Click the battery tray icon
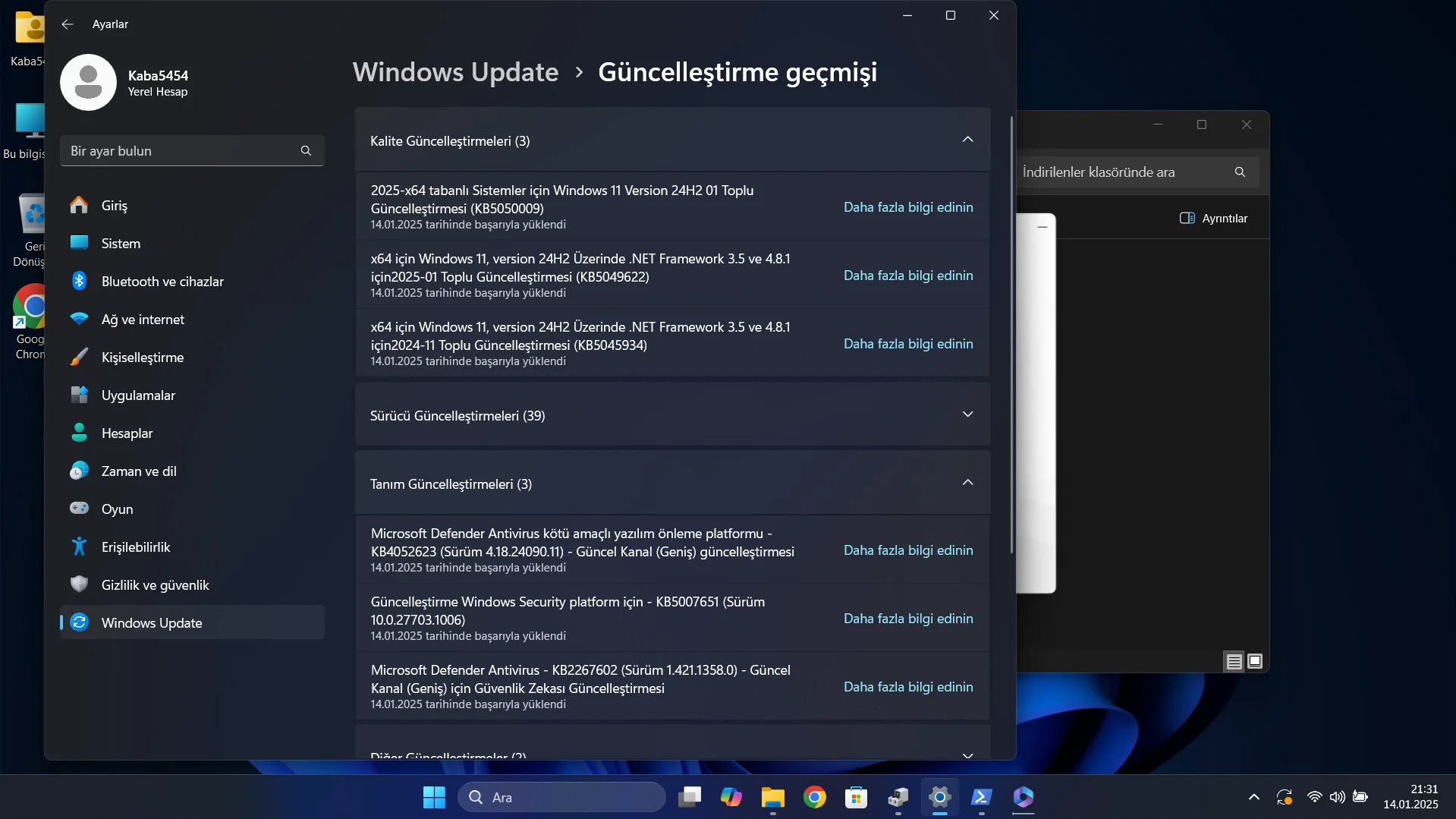This screenshot has width=1456, height=819. (1360, 797)
